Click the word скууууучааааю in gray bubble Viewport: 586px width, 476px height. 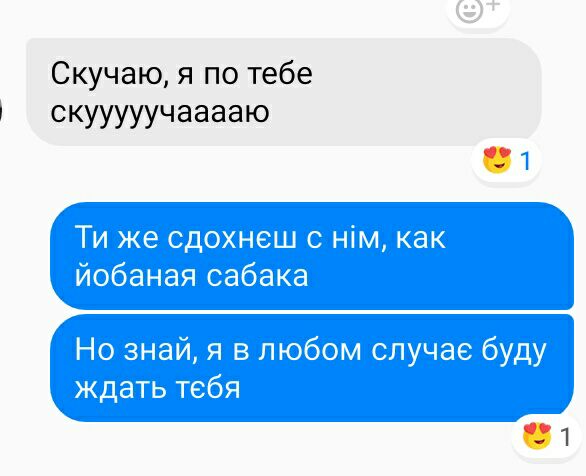coord(160,114)
